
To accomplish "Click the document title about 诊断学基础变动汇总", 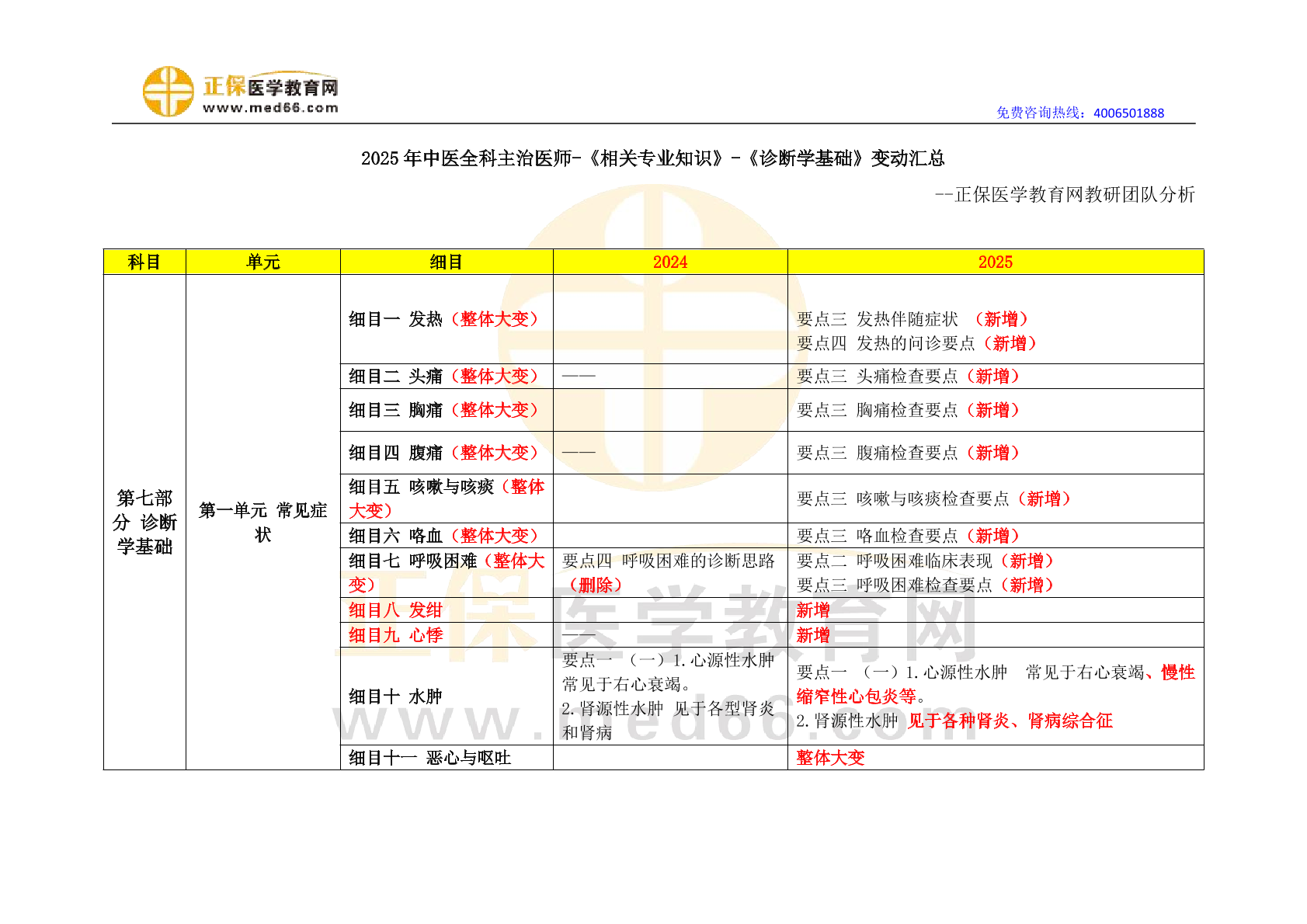I will tap(652, 158).
